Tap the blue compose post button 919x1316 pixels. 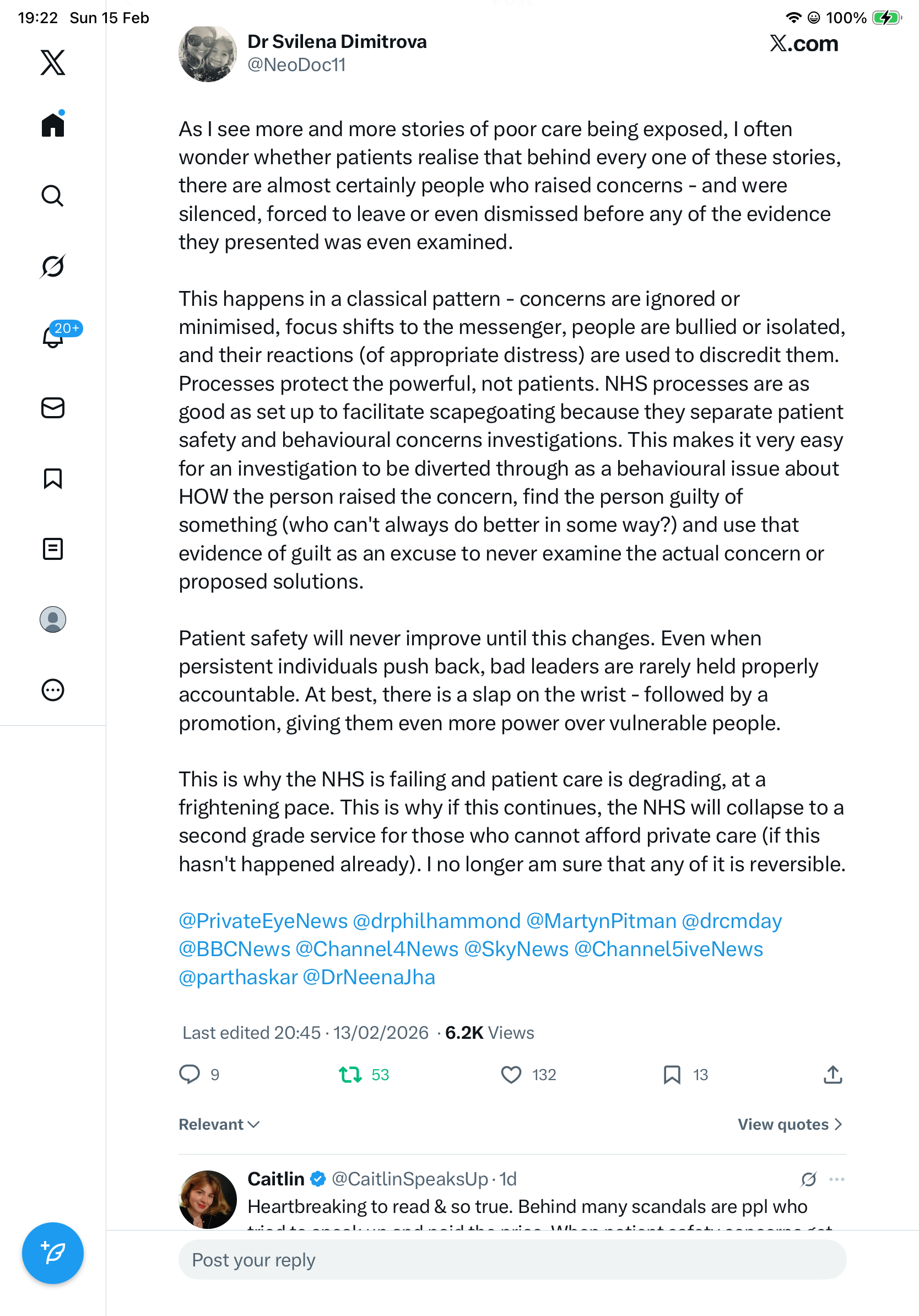[53, 1253]
